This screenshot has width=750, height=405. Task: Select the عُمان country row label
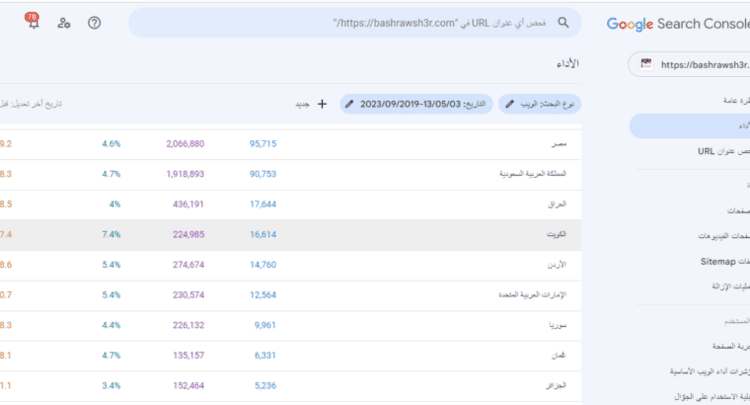click(558, 355)
